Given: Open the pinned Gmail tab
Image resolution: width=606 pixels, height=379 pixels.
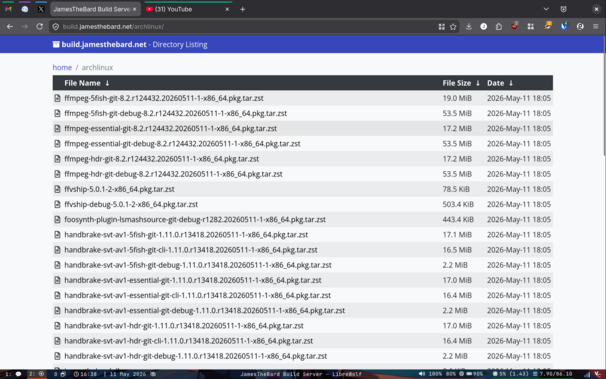Looking at the screenshot, I should 8,9.
